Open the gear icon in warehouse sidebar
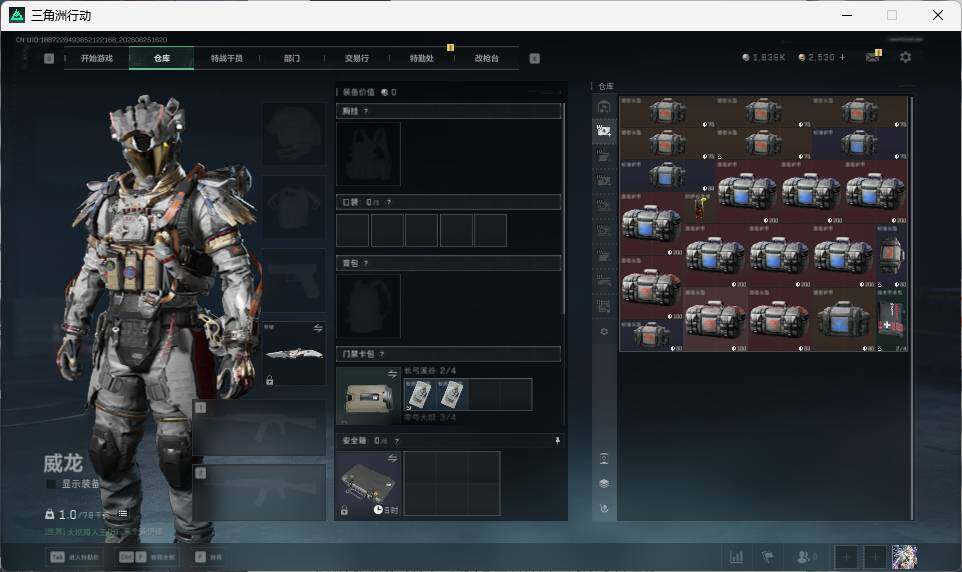This screenshot has width=962, height=572. (604, 331)
